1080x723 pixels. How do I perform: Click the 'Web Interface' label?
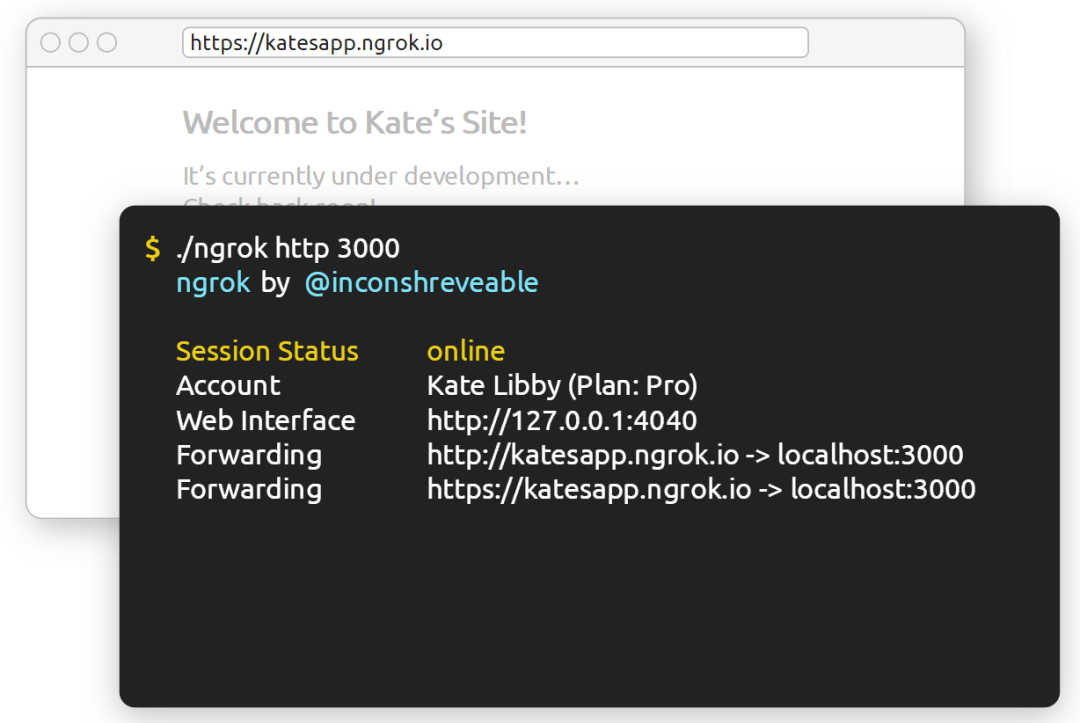266,421
